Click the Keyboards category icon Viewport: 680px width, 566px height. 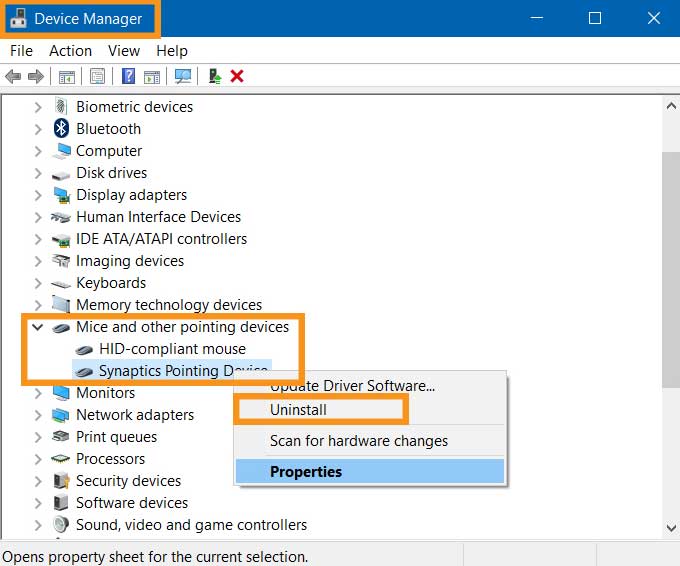[x=61, y=284]
